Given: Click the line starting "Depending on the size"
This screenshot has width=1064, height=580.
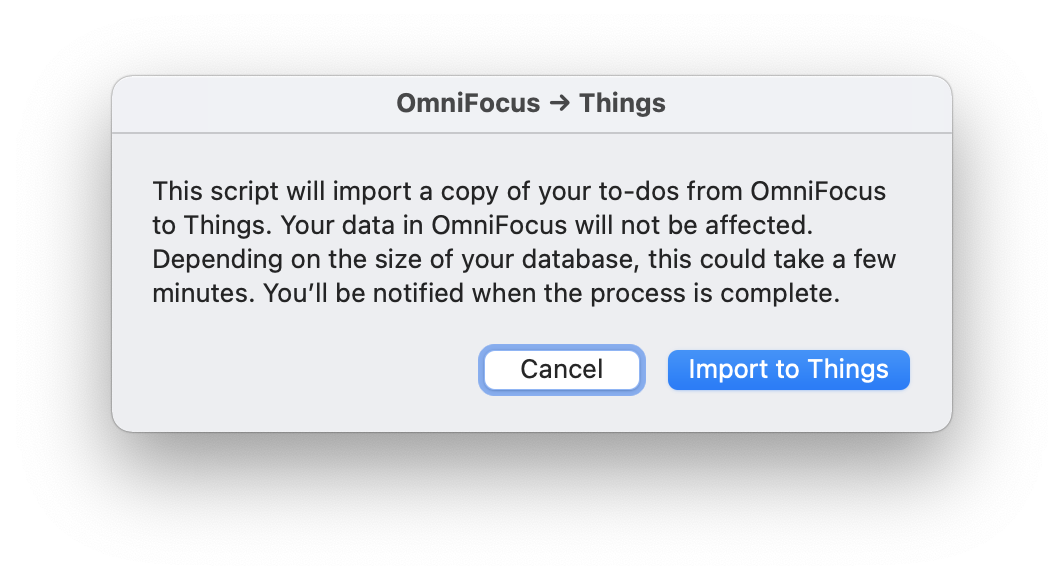Looking at the screenshot, I should pyautogui.click(x=524, y=259).
